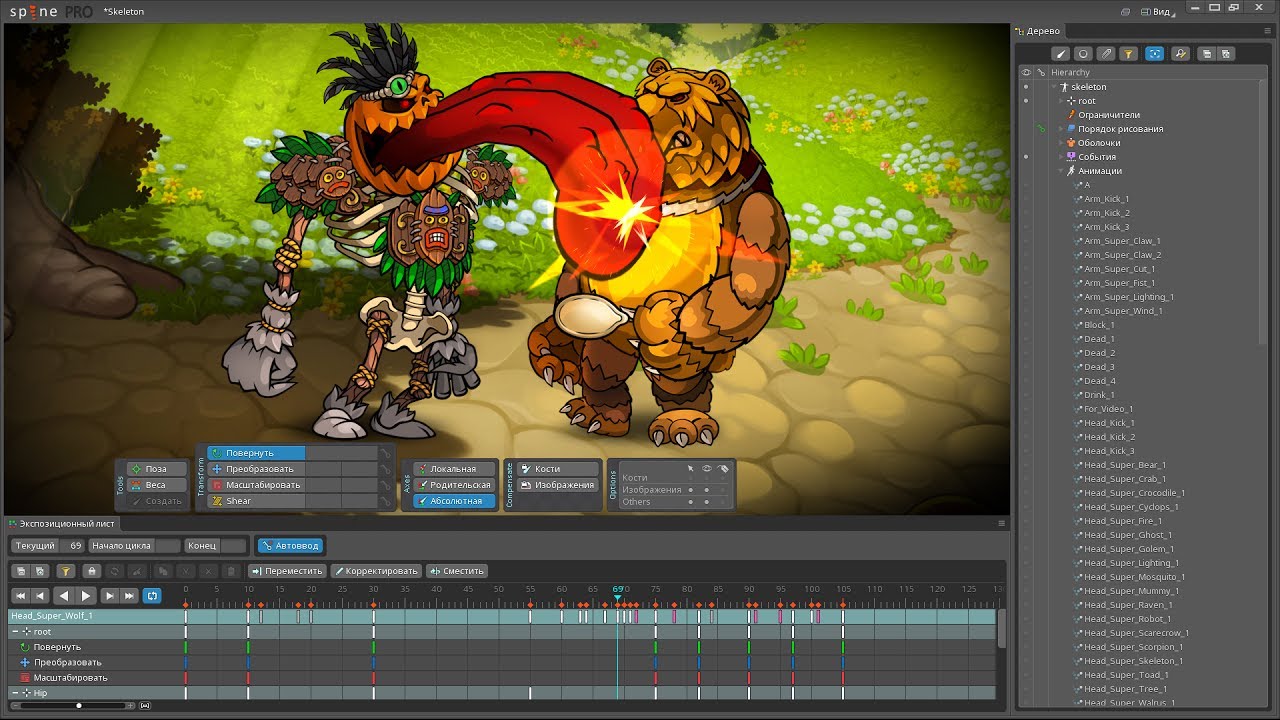Expand the root bone node in tree

(1061, 101)
